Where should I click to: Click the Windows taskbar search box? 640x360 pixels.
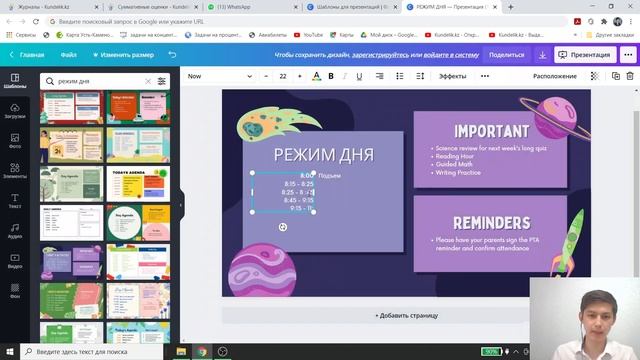[x=92, y=351]
